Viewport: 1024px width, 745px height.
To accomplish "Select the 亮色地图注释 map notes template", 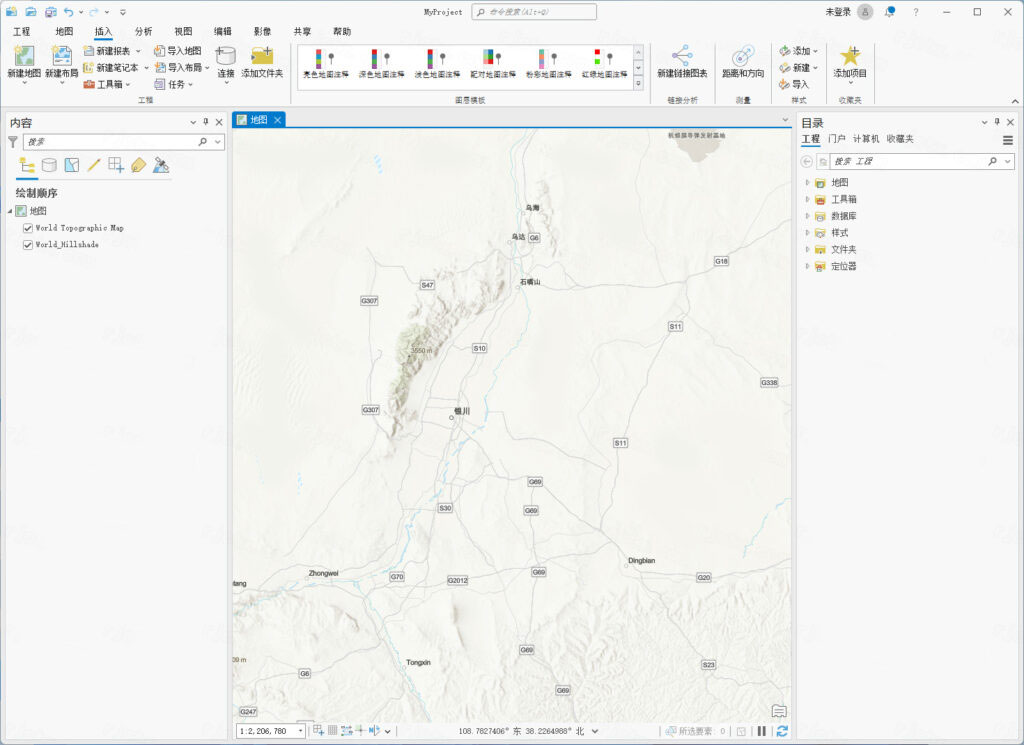I will tap(322, 62).
